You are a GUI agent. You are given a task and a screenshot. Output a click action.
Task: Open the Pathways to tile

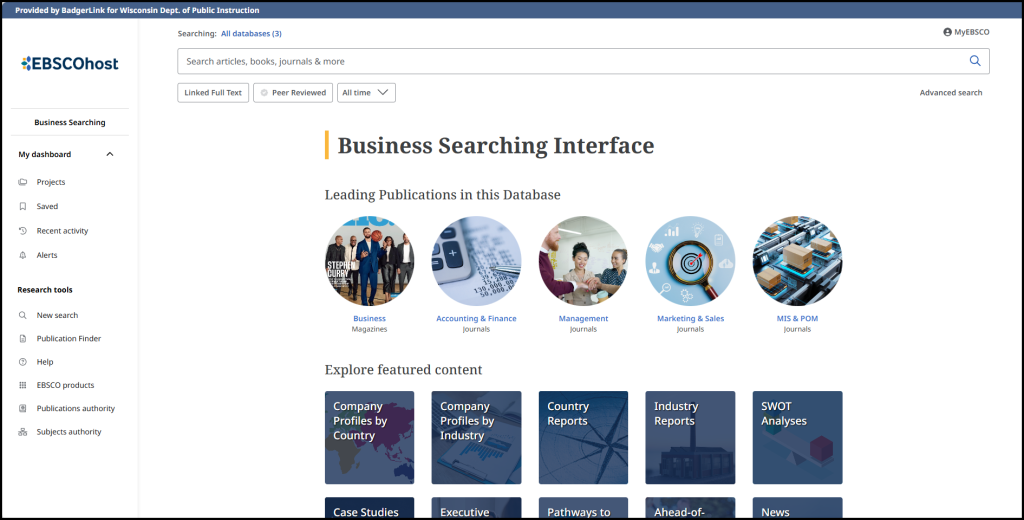[583, 508]
